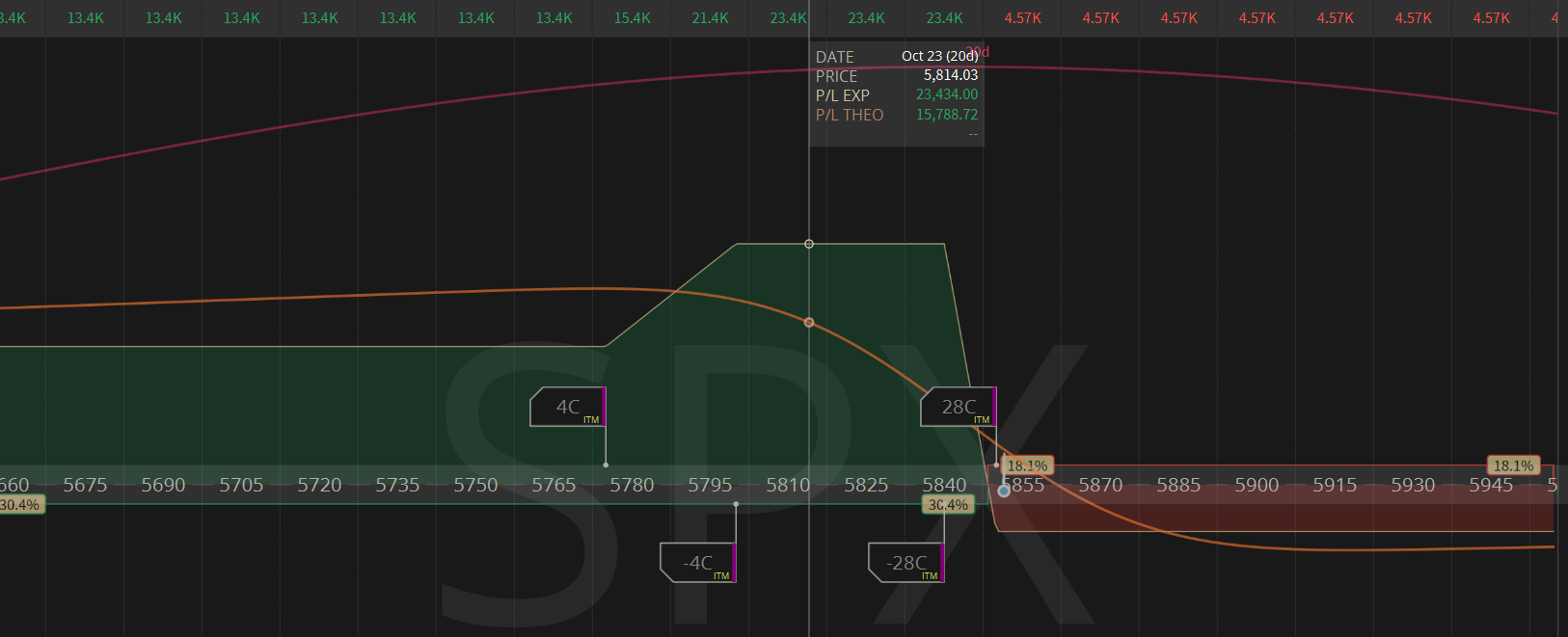
Task: Click the 30.4% label below 5840
Action: point(948,505)
